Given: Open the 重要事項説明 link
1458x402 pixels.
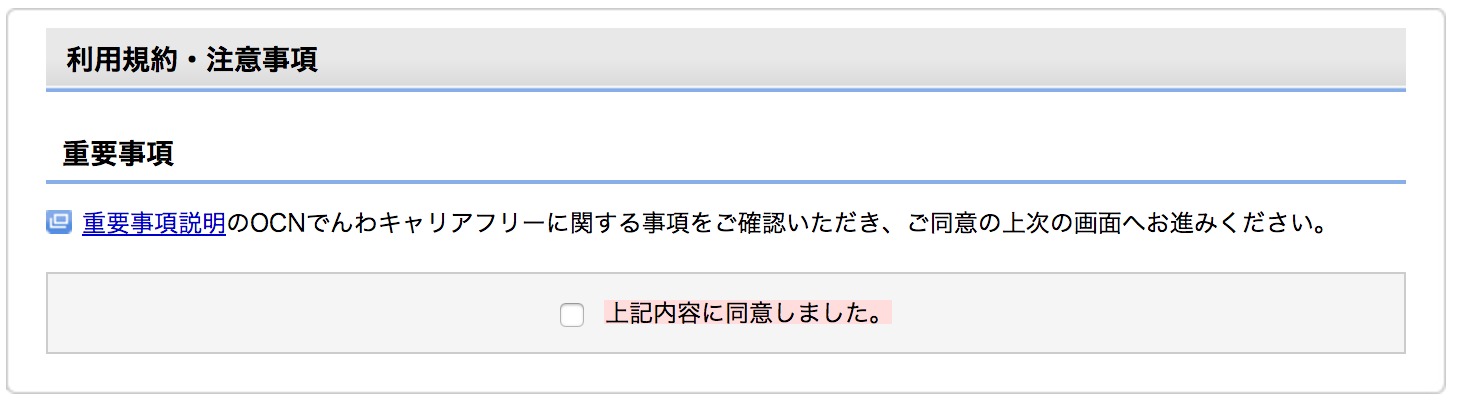Looking at the screenshot, I should click(x=154, y=222).
